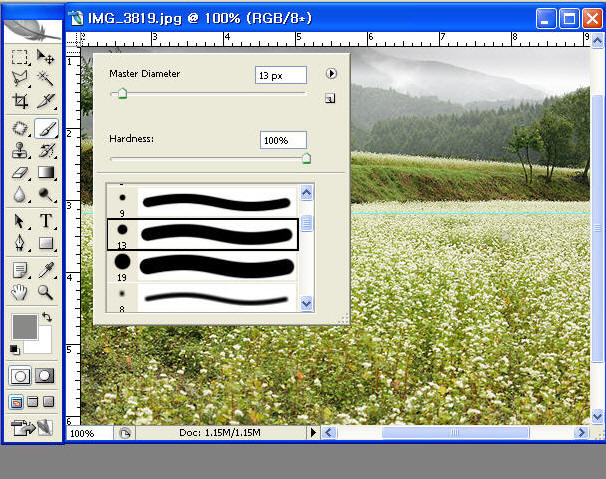Click the Master Diameter slider handle
Screen dimensions: 606x479
pos(122,93)
